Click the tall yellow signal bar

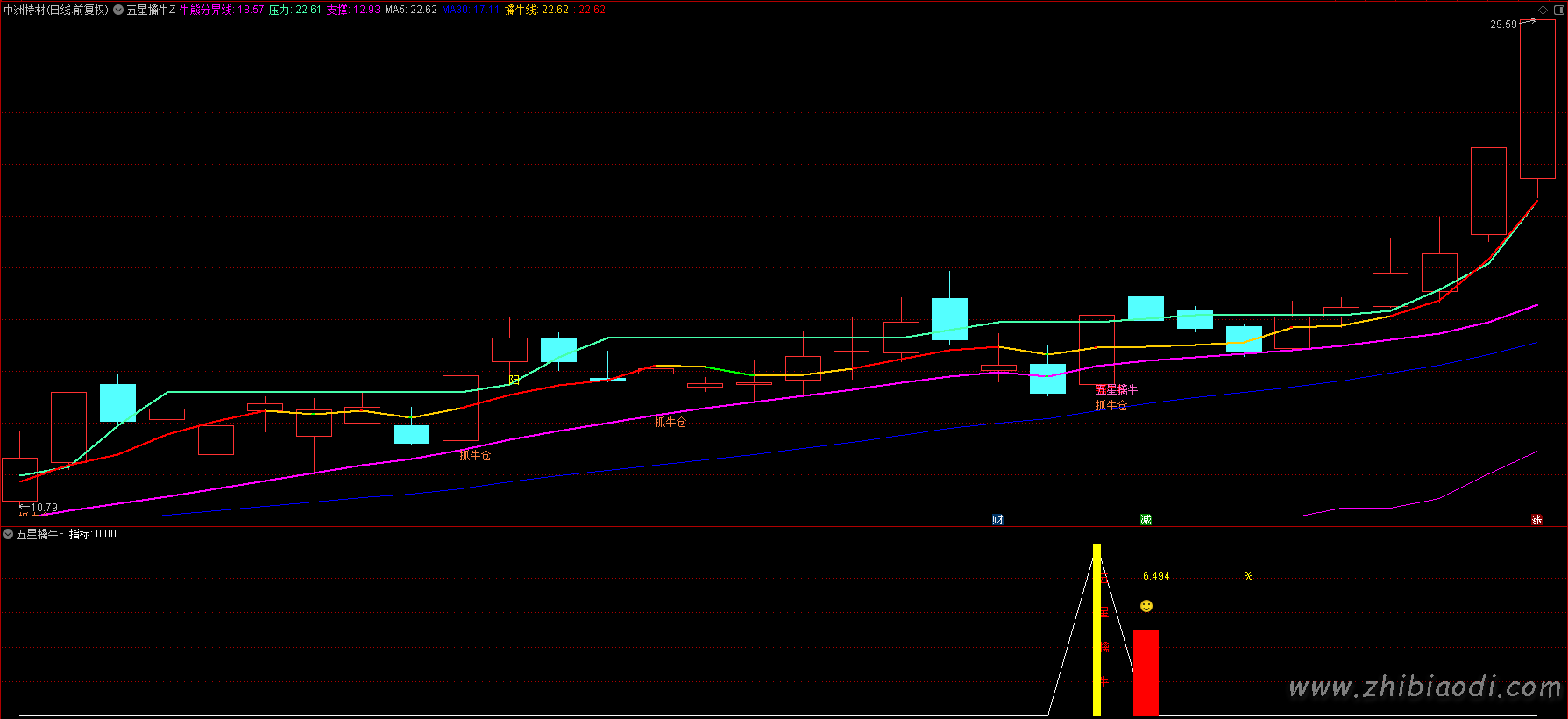coord(1096,630)
